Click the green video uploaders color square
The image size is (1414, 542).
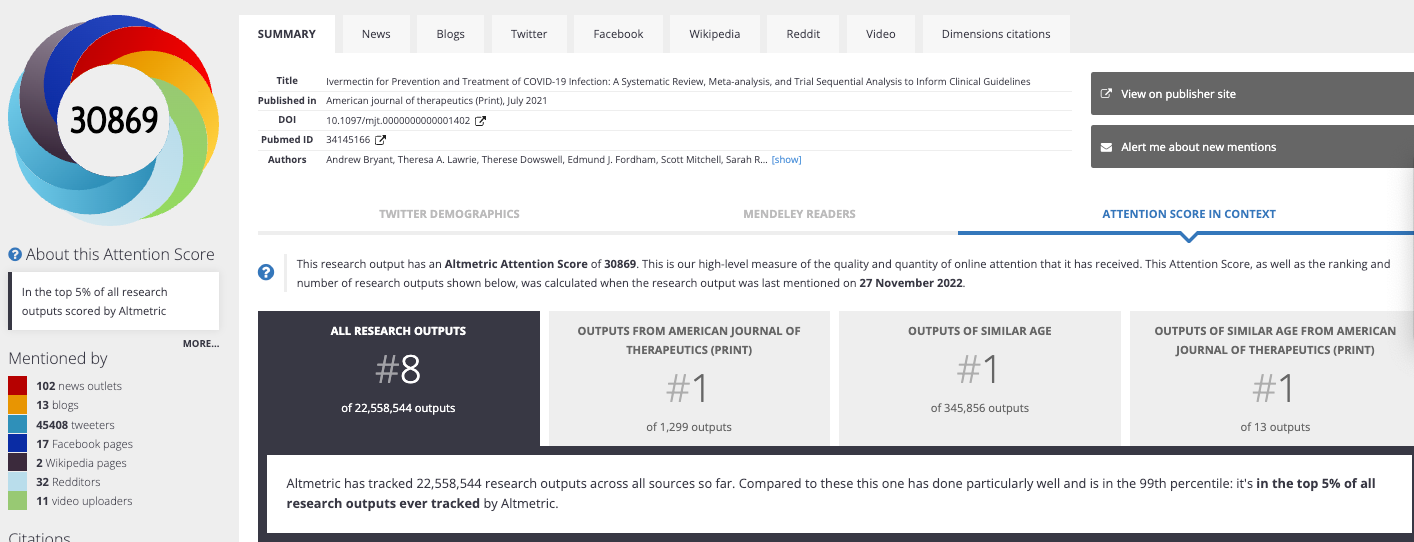pyautogui.click(x=17, y=501)
